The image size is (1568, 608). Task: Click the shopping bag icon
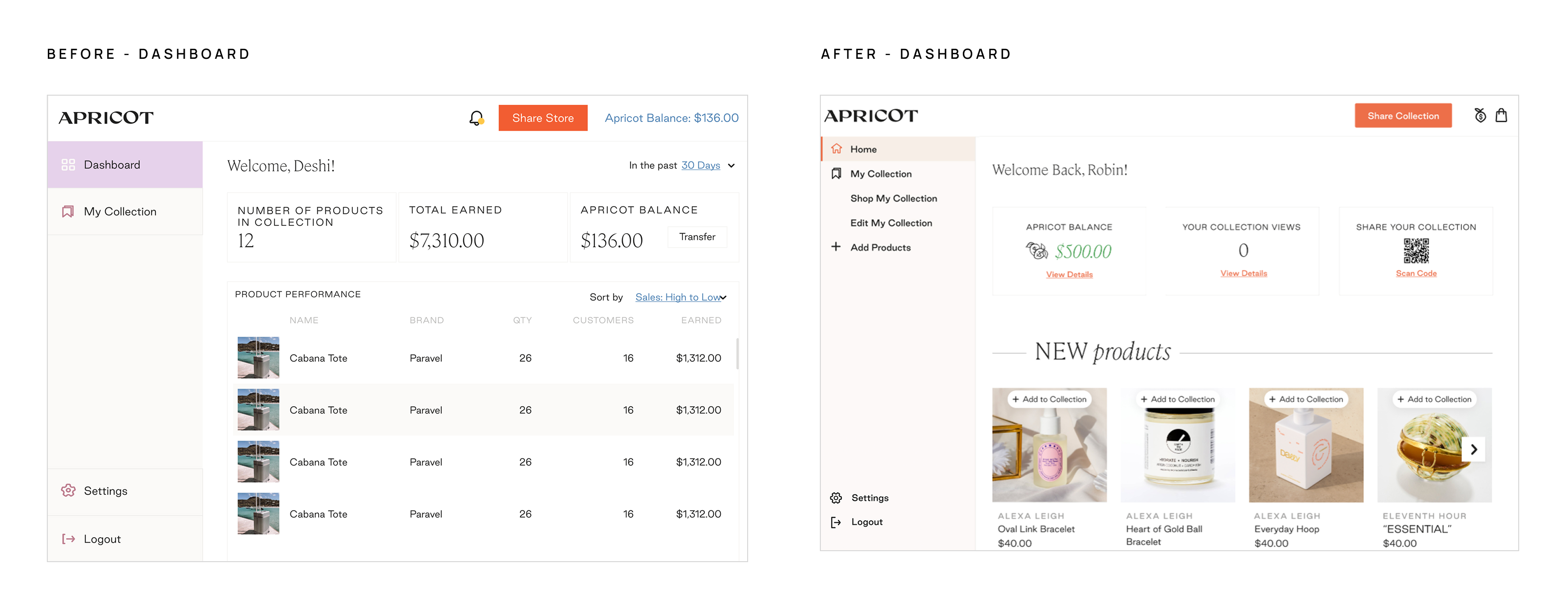pyautogui.click(x=1501, y=116)
